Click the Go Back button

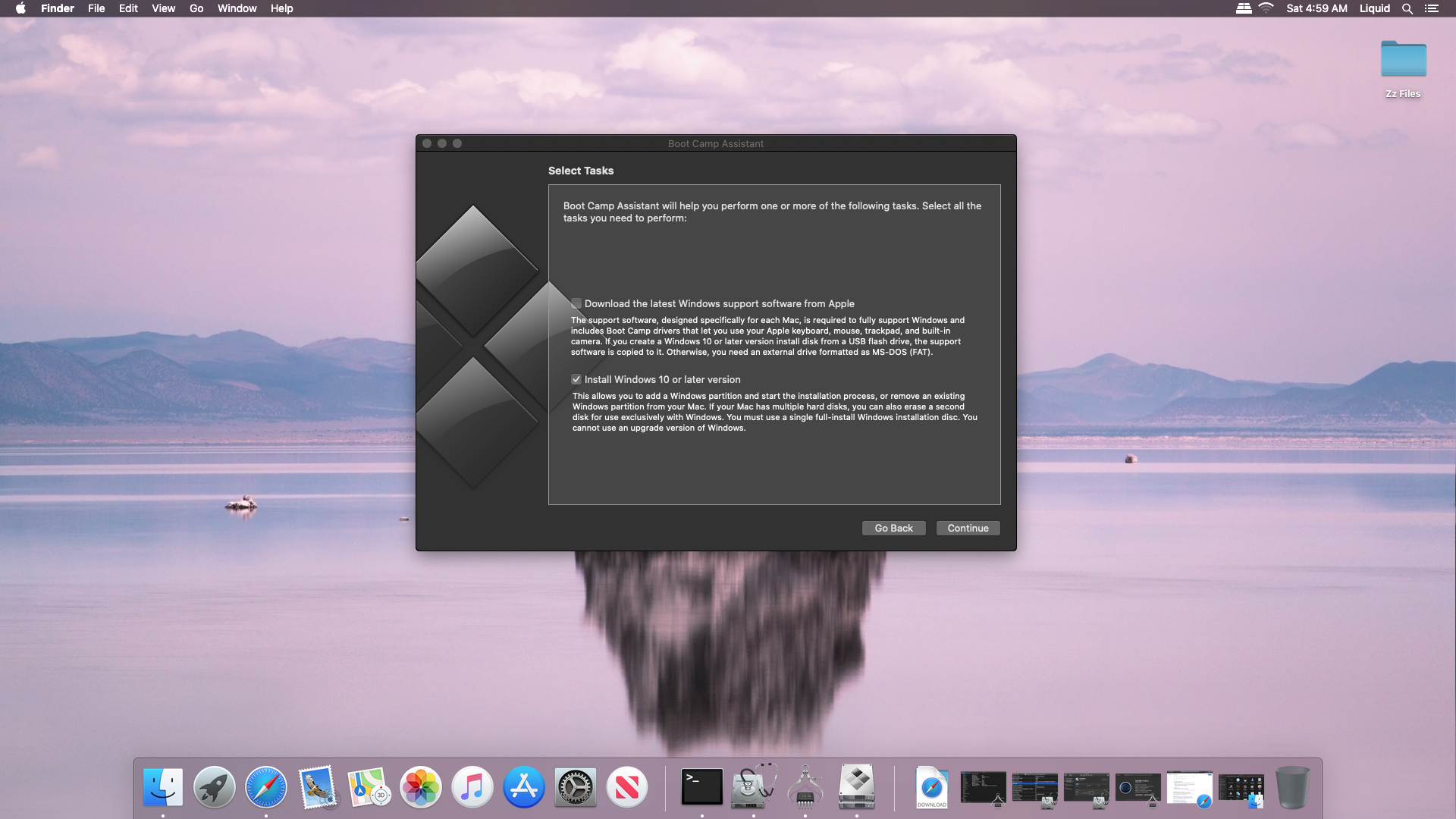(x=893, y=528)
